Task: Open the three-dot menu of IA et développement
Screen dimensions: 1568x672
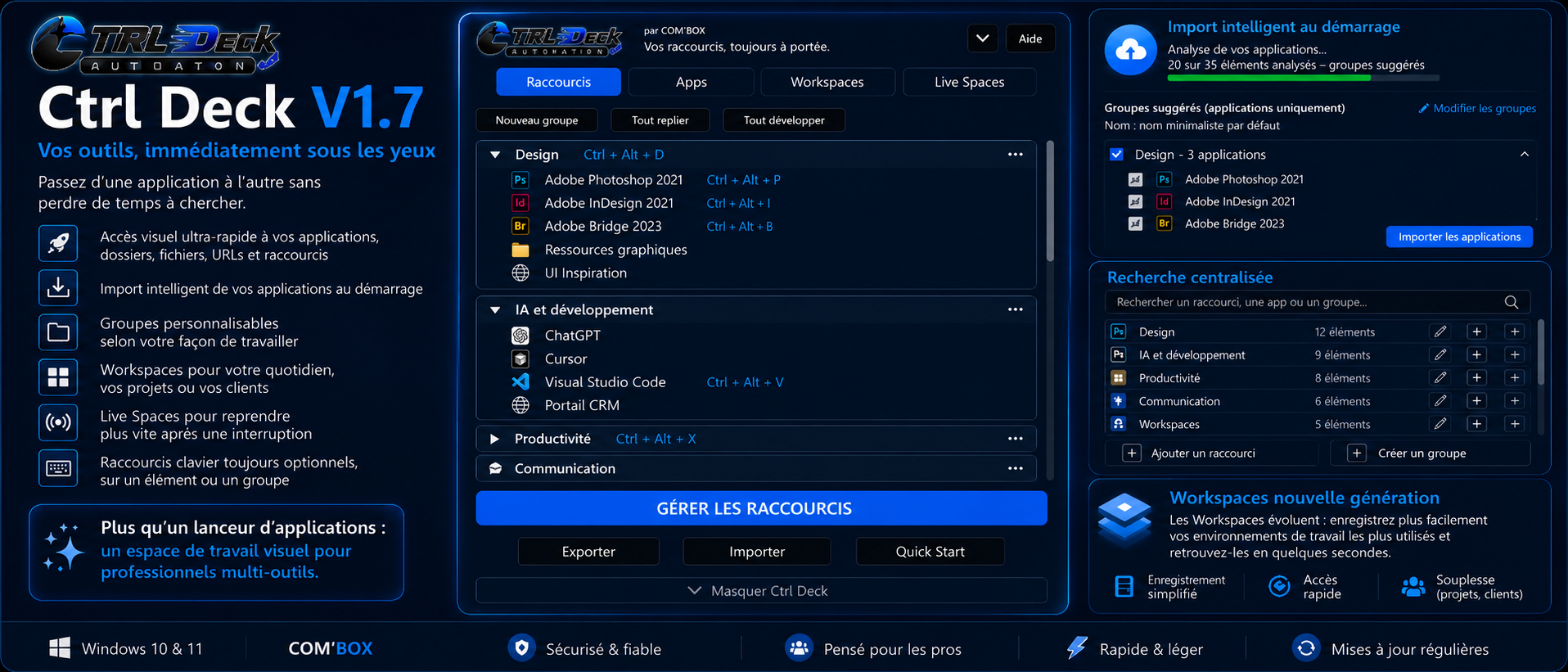Action: 1016,309
